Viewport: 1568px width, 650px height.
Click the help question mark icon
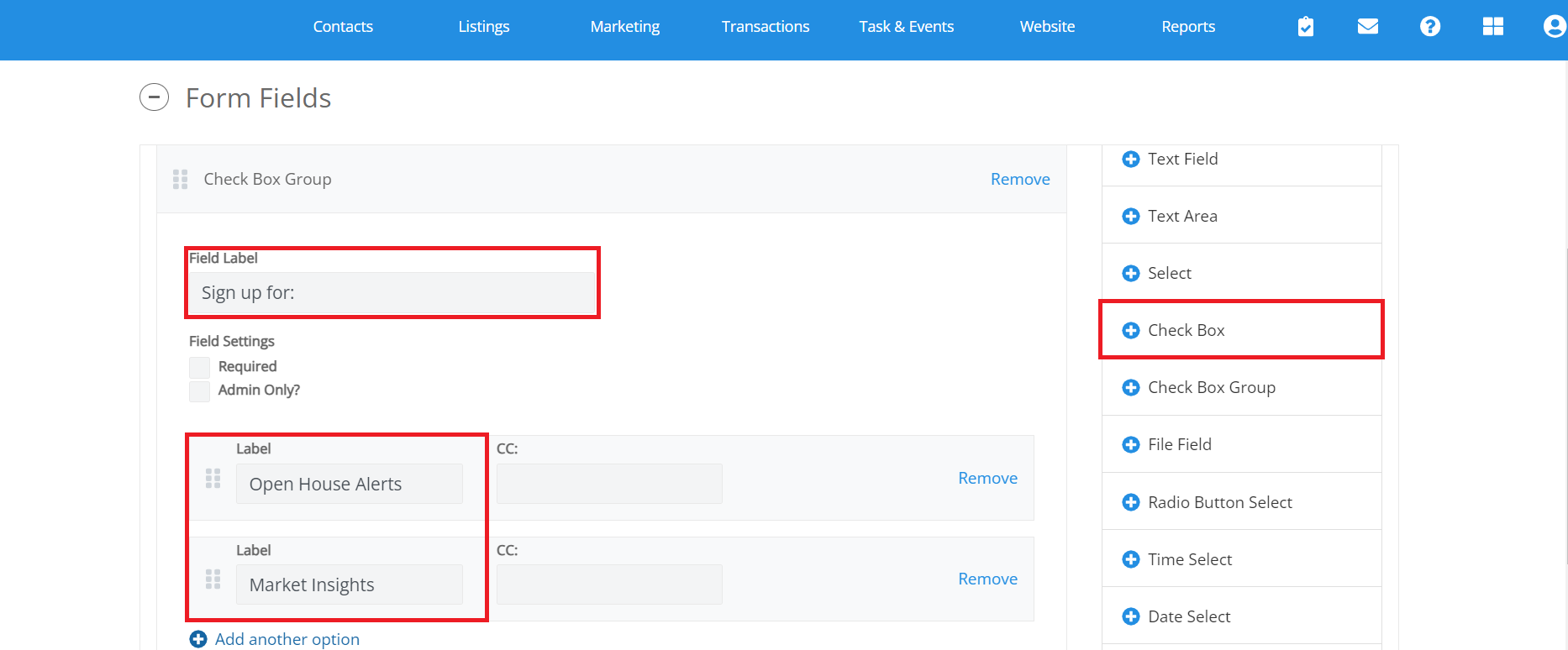[1429, 27]
